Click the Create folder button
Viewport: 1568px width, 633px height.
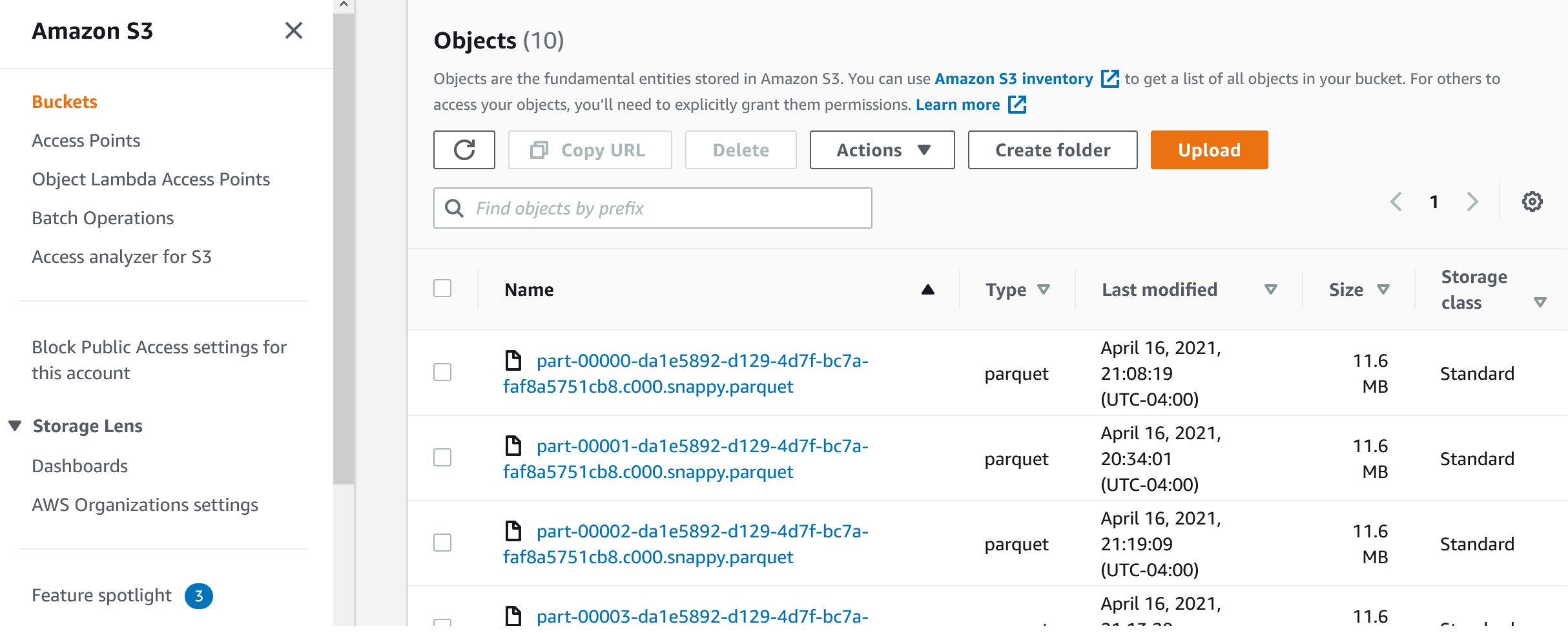[x=1052, y=150]
